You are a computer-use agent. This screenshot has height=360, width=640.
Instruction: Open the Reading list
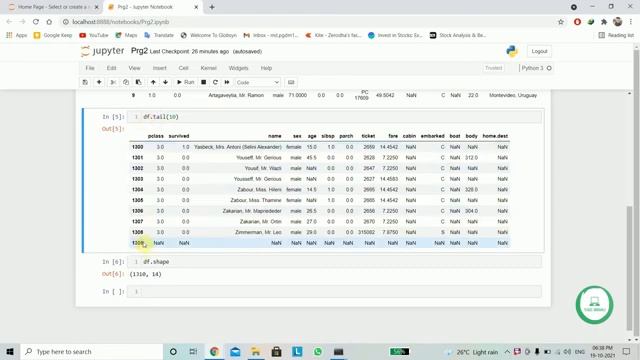(x=616, y=36)
